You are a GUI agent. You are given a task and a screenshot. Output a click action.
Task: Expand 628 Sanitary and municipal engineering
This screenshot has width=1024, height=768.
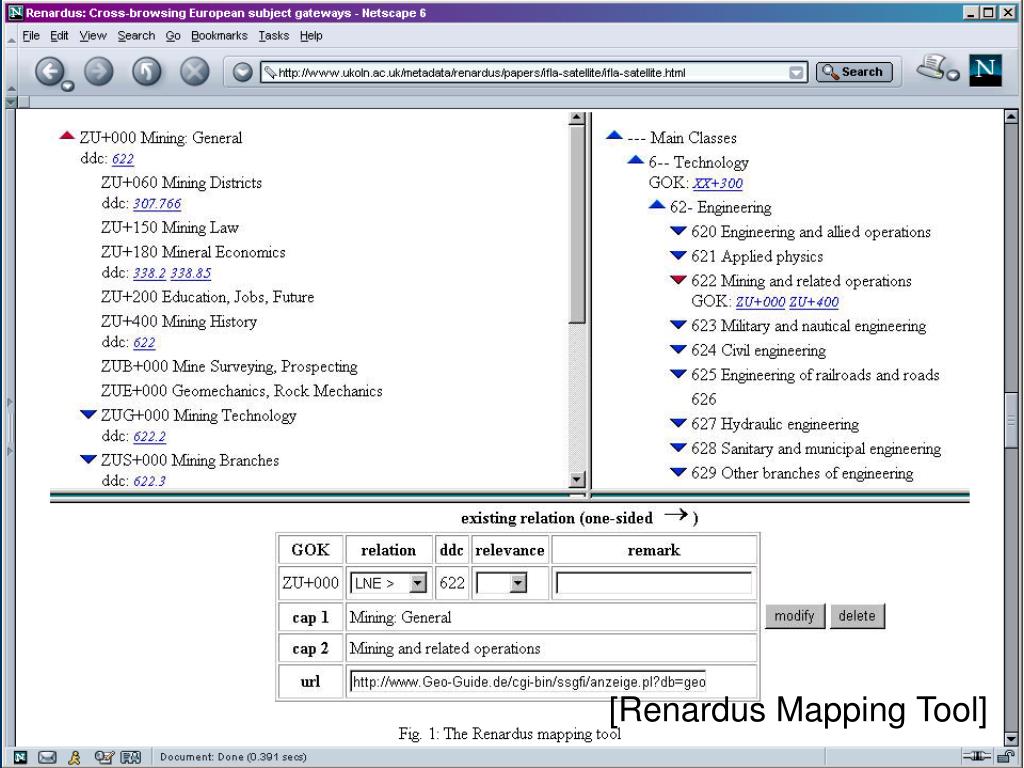[679, 447]
